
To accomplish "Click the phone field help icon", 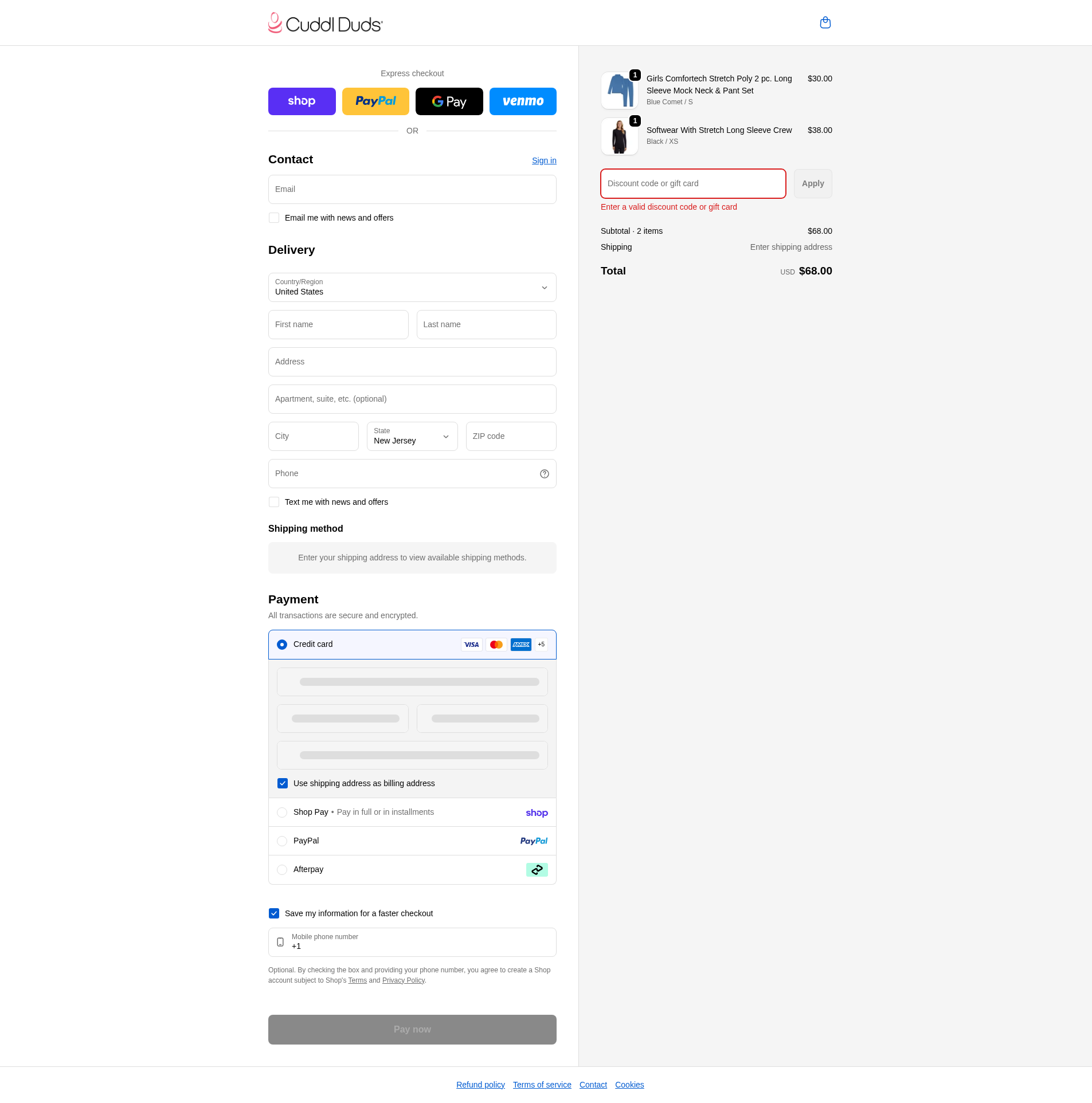I will pos(544,474).
